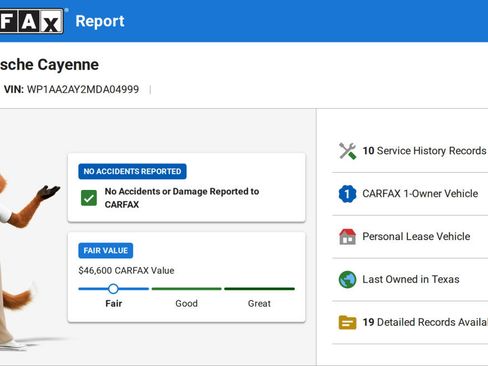Viewport: 488px width, 366px height.
Task: Click the No Accidents or Damage Reported text
Action: 182,198
